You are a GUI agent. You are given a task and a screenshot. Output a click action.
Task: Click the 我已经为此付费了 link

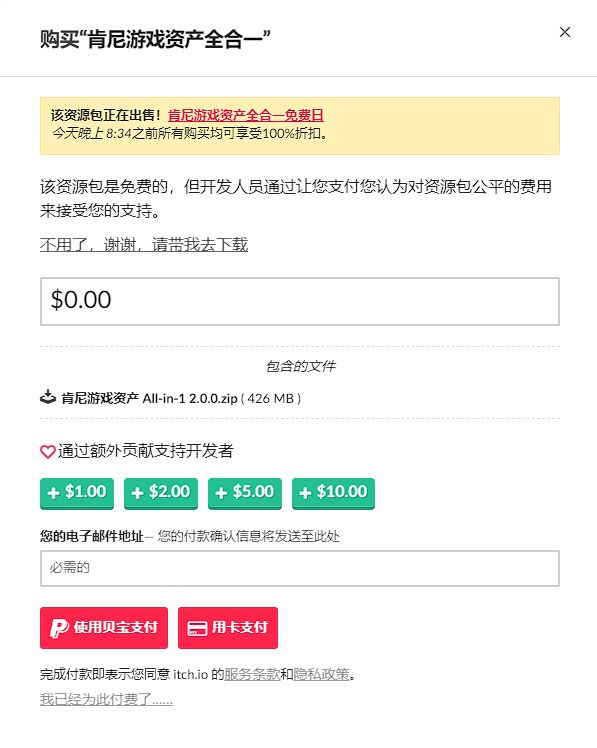(106, 699)
